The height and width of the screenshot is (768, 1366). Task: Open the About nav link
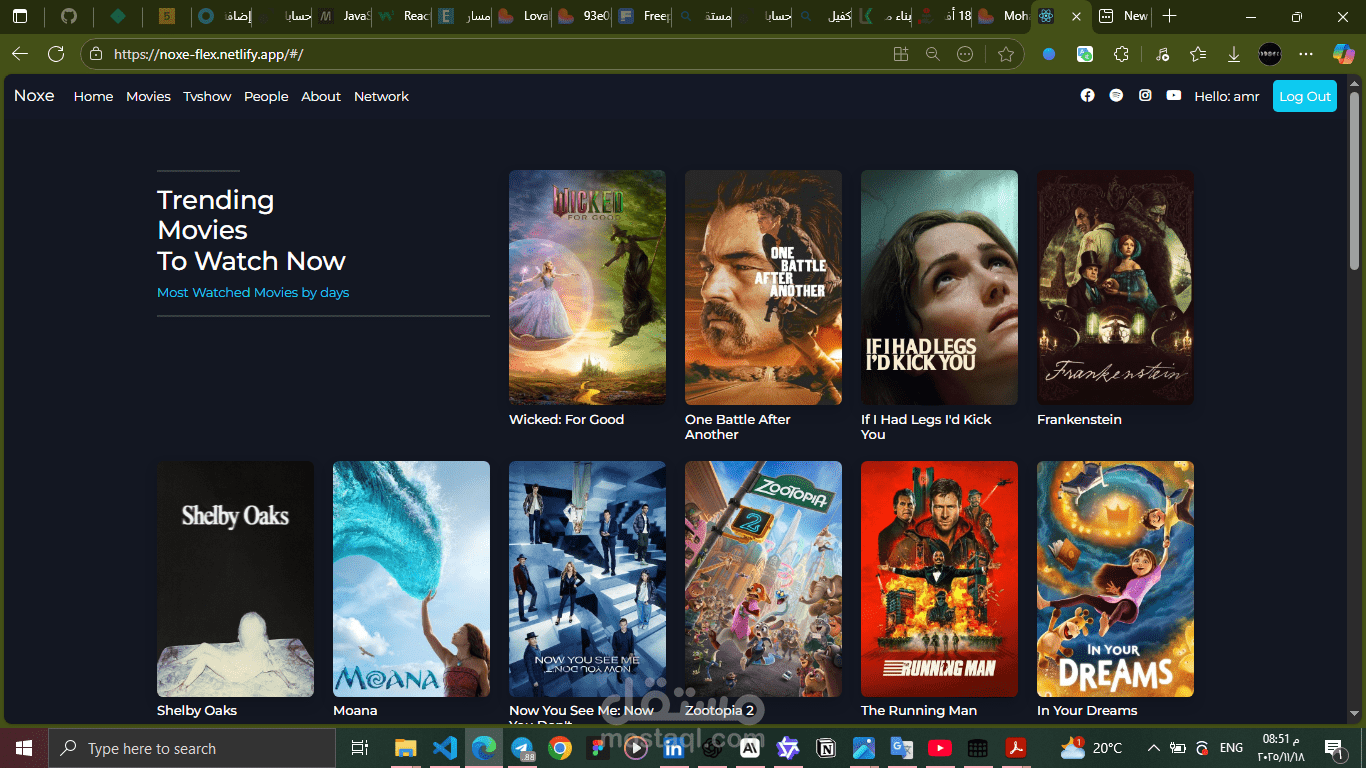pos(321,96)
